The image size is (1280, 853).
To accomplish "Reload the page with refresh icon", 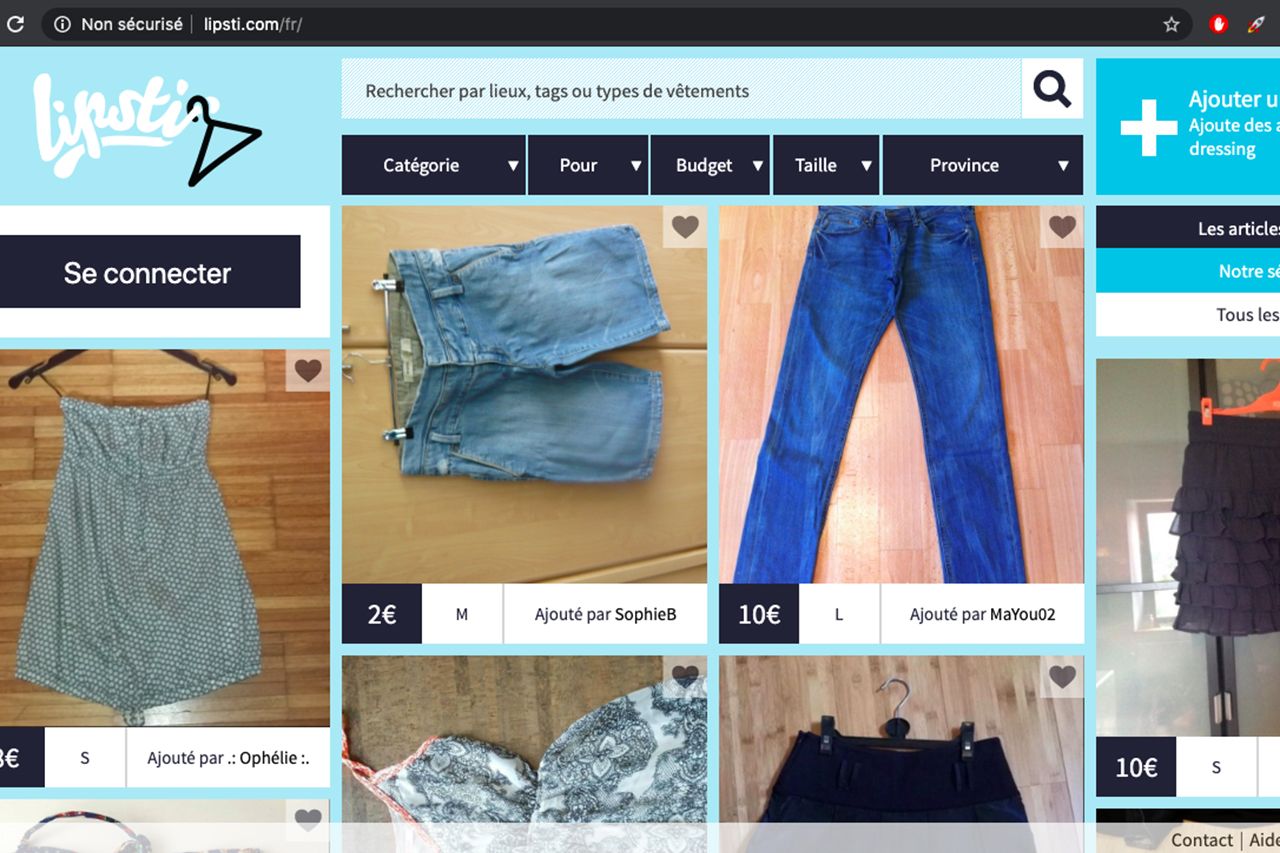I will (15, 24).
